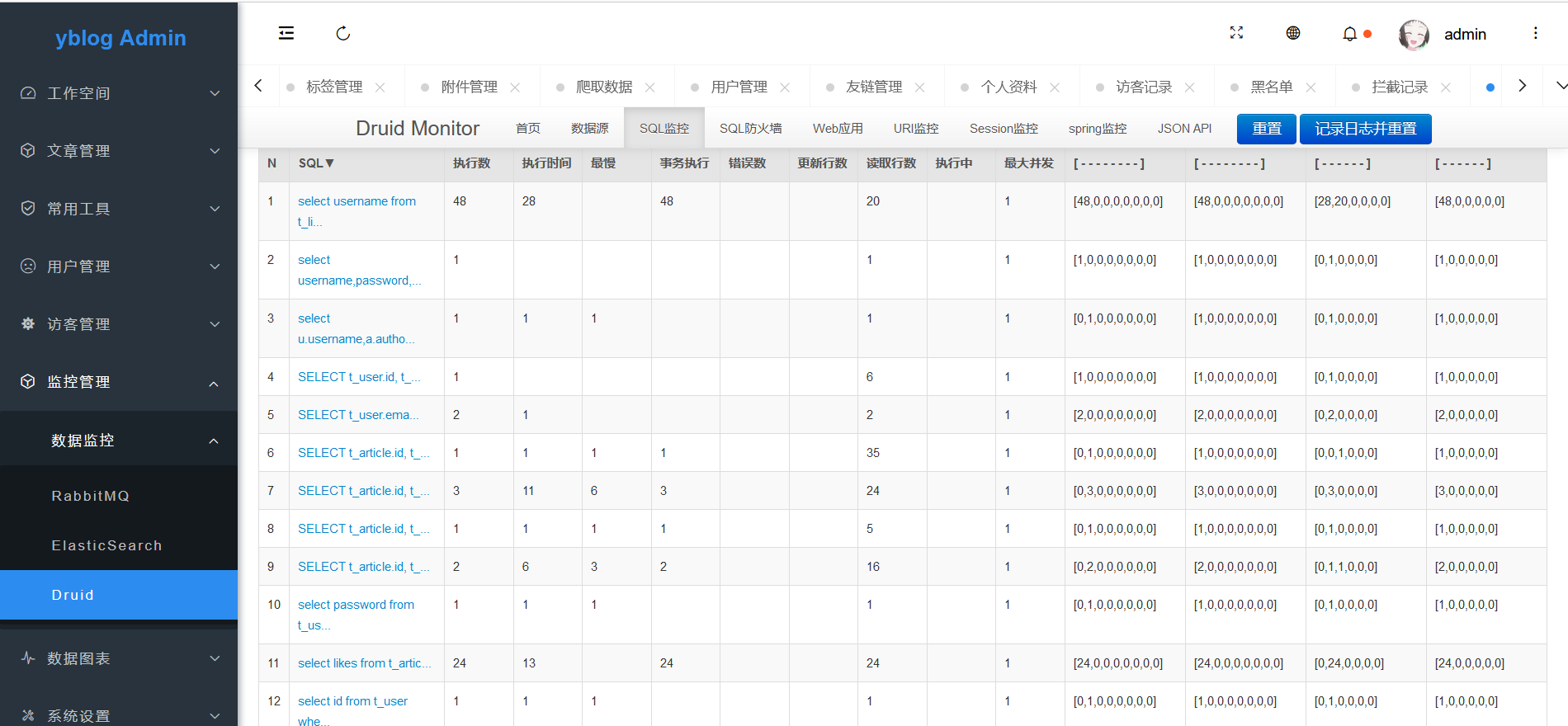This screenshot has width=1568, height=726.
Task: Switch to Web应用 tab
Action: (x=838, y=129)
